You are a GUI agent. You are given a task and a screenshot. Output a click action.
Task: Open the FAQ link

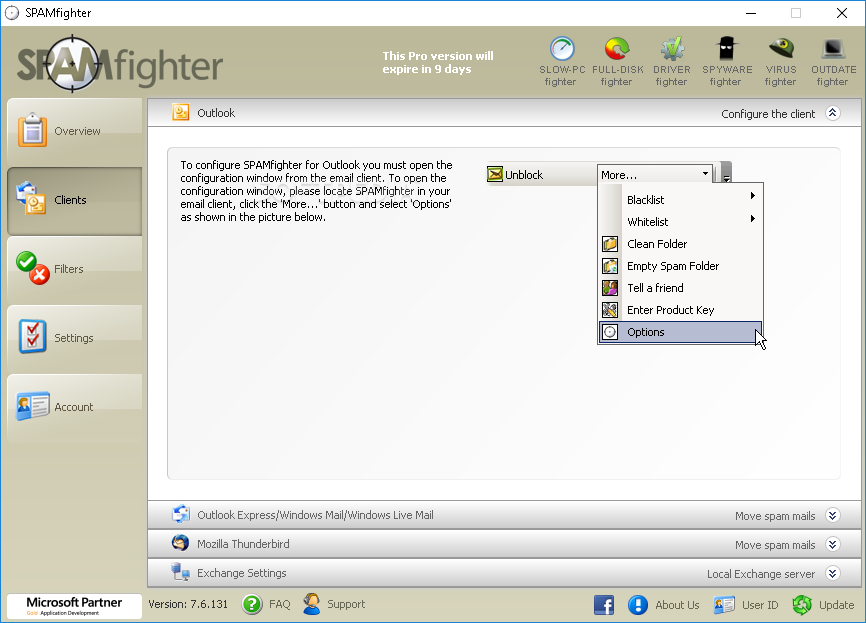point(279,604)
